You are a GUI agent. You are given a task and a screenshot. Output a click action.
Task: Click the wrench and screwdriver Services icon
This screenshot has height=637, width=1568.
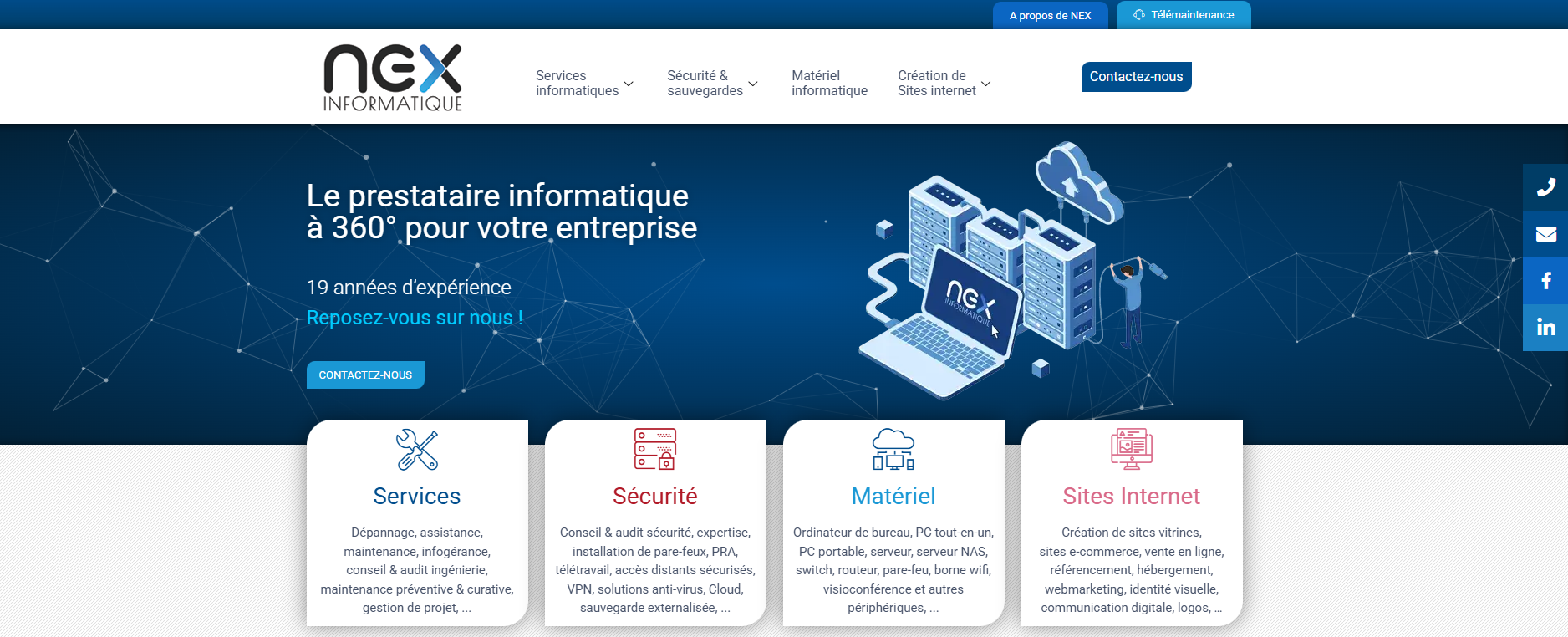point(417,450)
